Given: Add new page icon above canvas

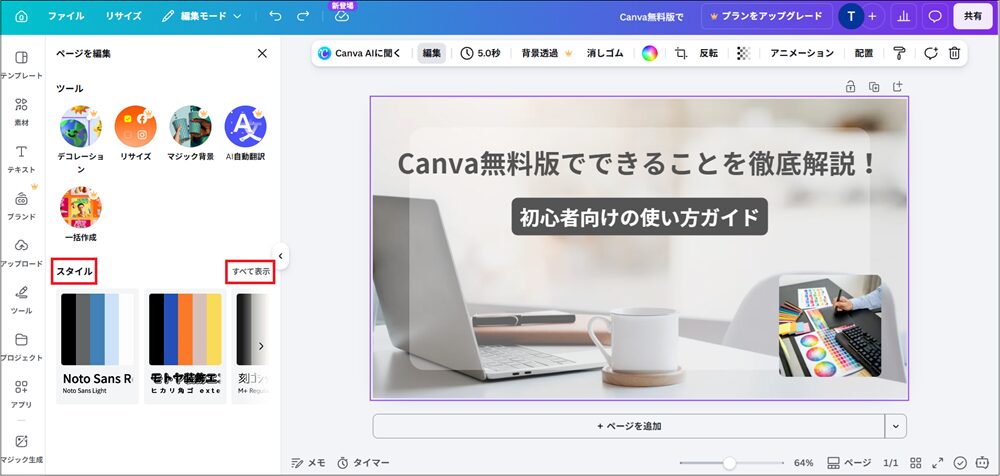Looking at the screenshot, I should (x=897, y=87).
